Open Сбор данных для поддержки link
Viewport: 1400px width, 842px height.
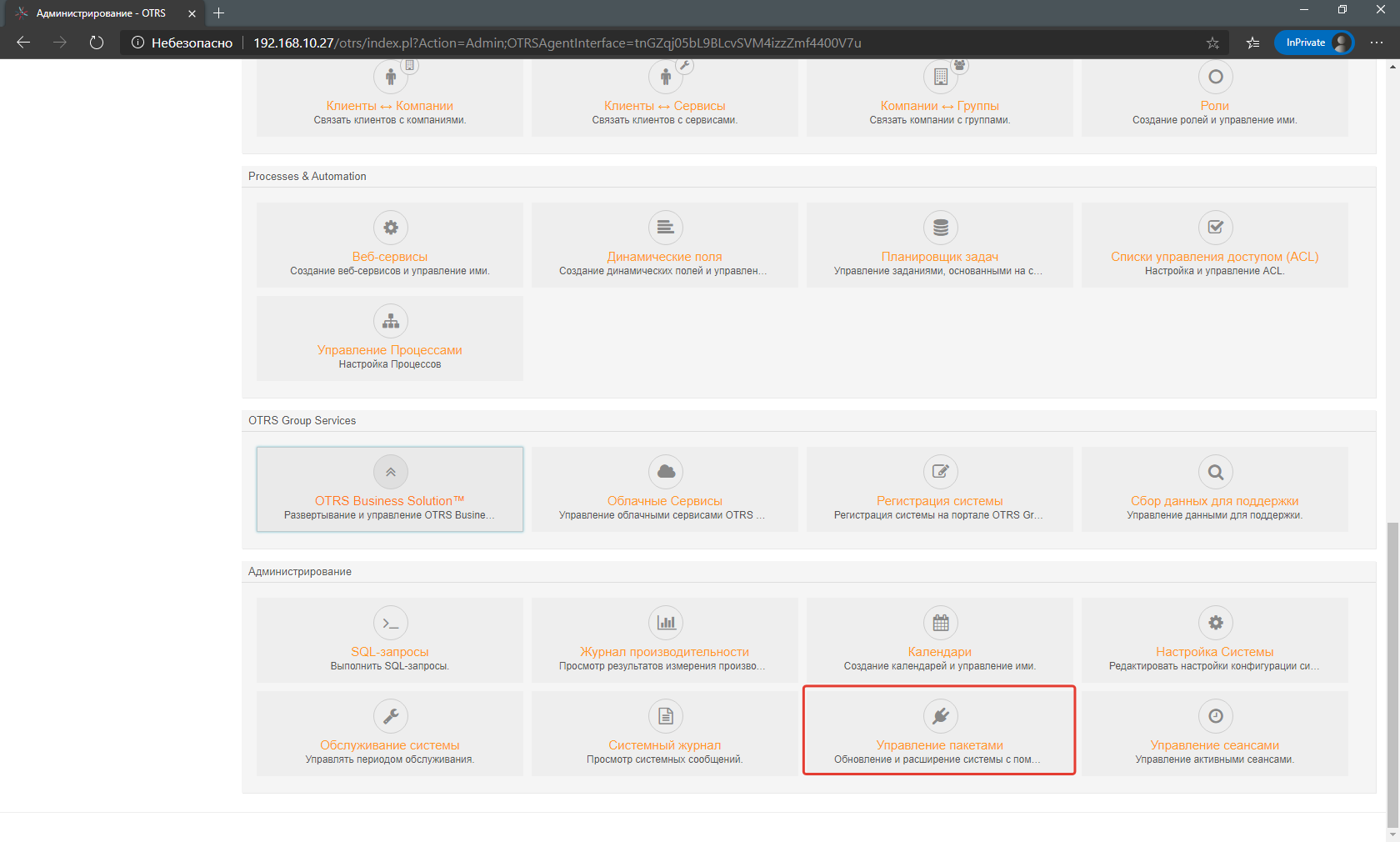[x=1215, y=501]
